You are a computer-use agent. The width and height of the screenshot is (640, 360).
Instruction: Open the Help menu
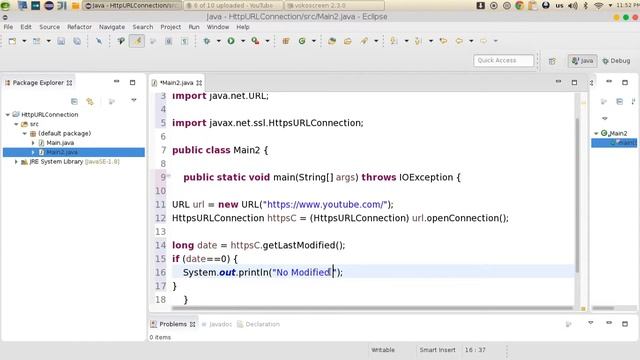tap(243, 27)
